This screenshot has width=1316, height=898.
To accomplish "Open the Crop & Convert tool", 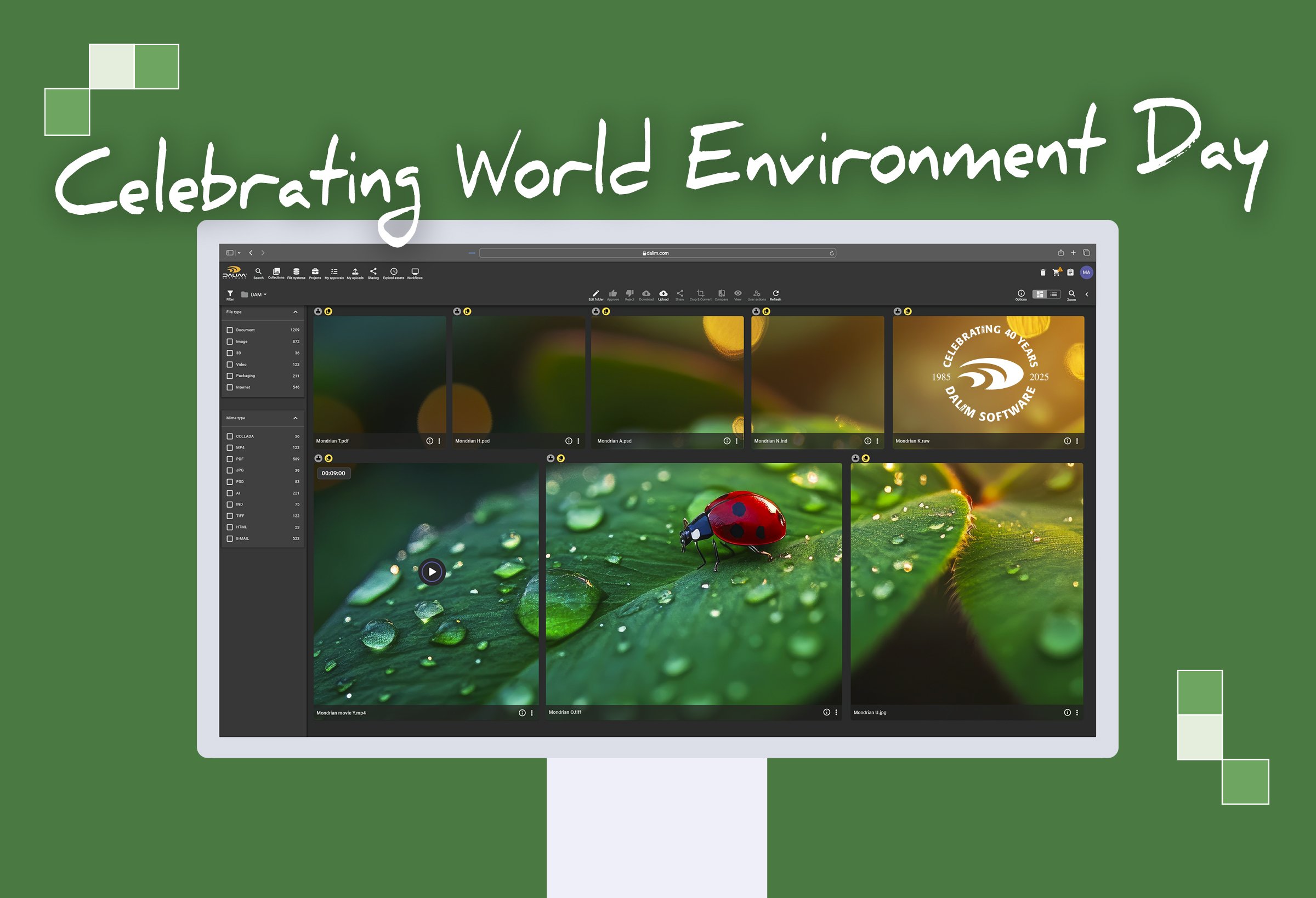I will [x=700, y=295].
